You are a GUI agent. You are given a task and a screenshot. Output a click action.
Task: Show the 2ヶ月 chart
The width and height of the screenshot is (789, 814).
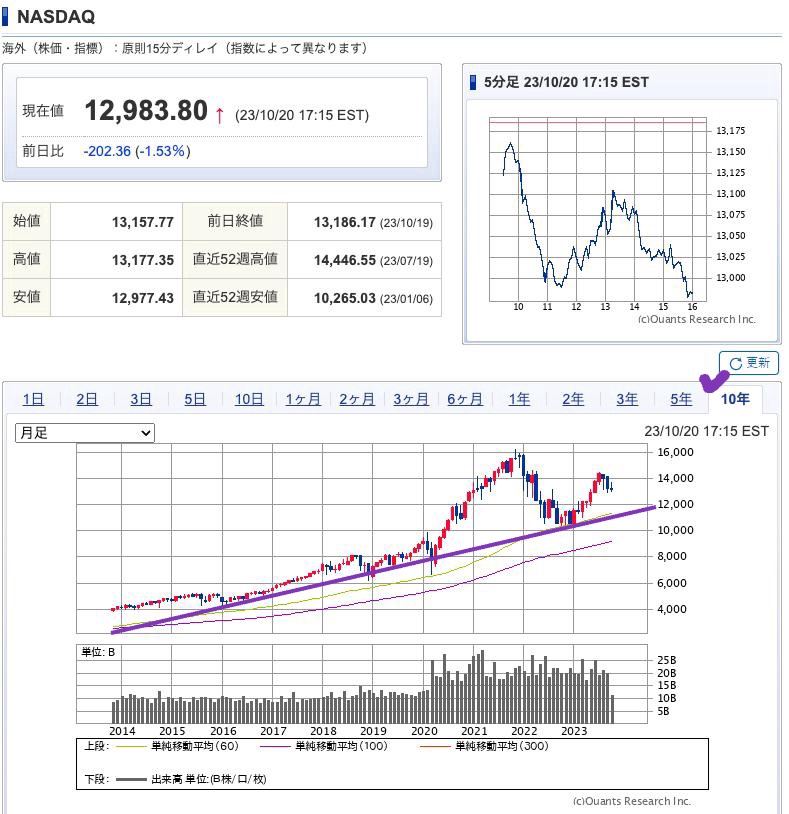click(x=357, y=399)
